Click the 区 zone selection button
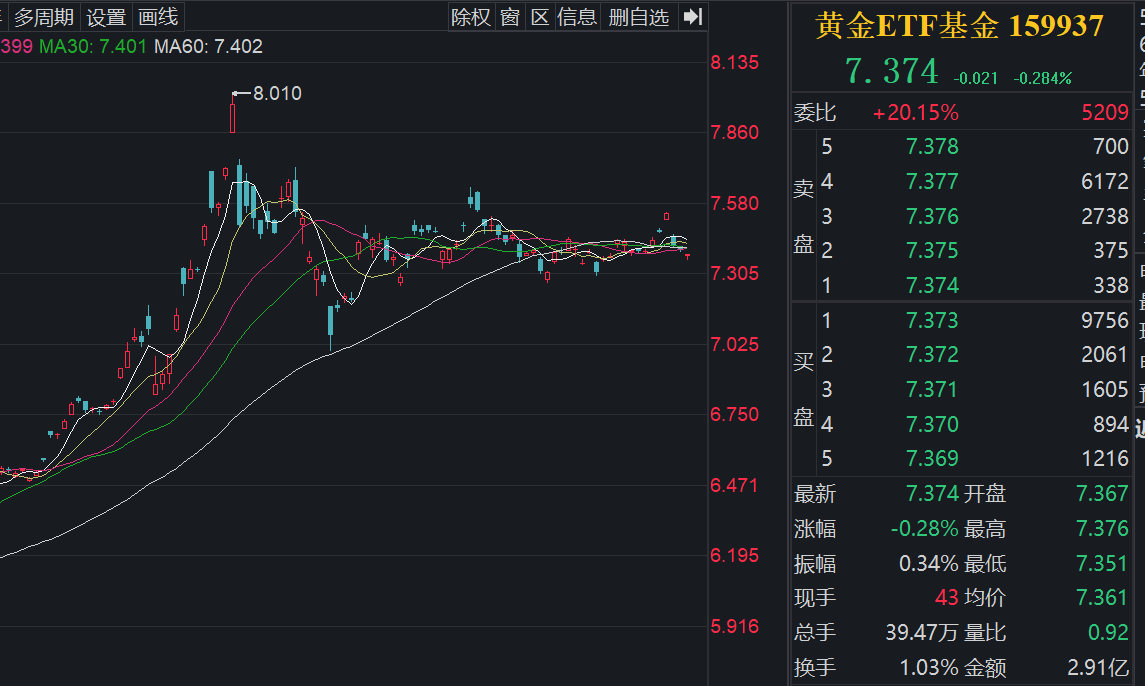Viewport: 1145px width, 686px height. point(540,16)
